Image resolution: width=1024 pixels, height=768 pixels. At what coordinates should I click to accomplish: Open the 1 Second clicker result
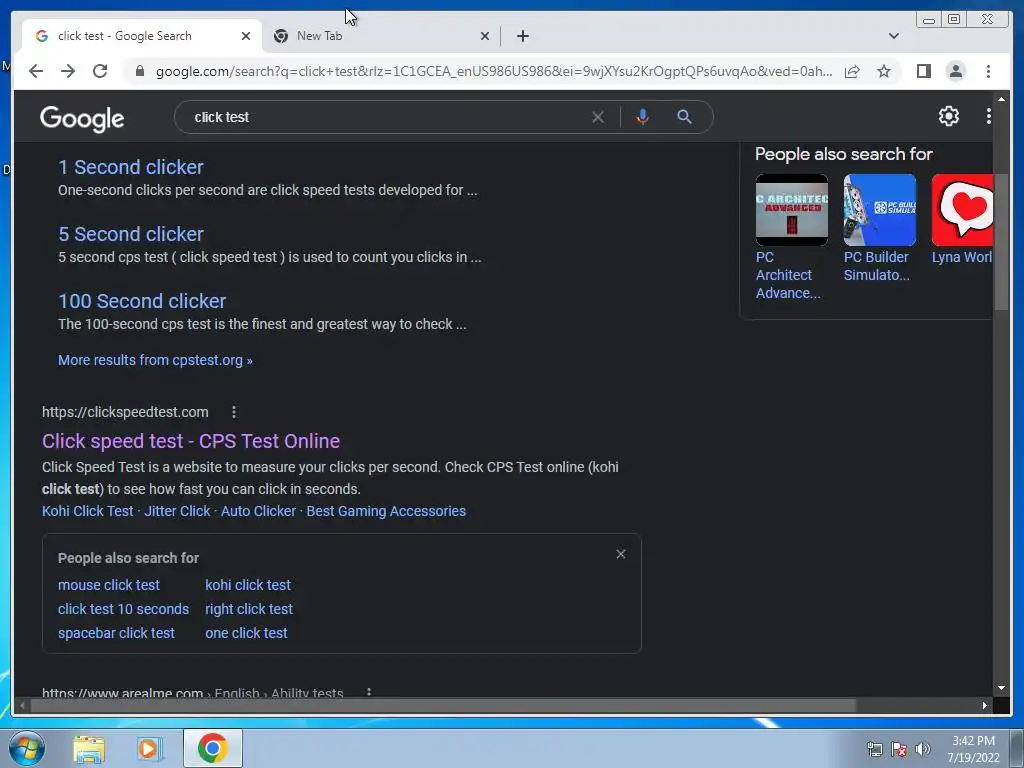tap(131, 167)
